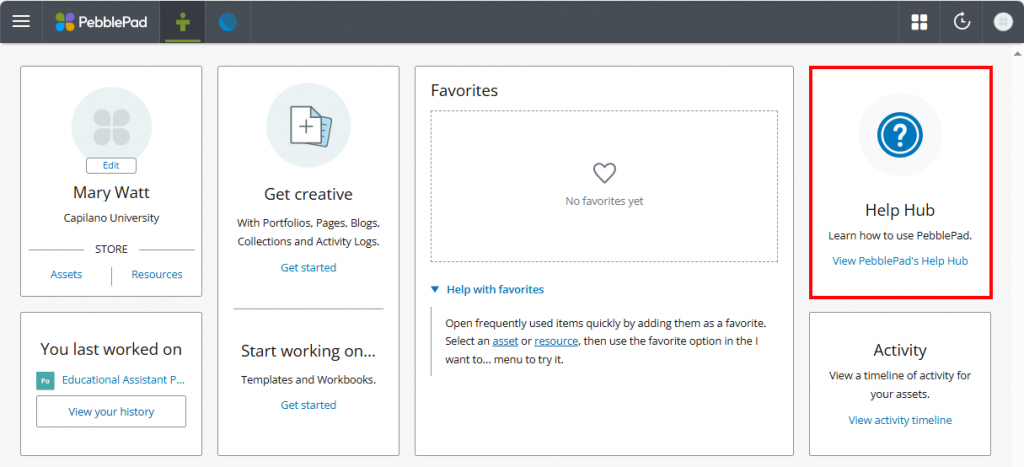Image resolution: width=1024 pixels, height=467 pixels.
Task: Click Get started under Get creative
Action: 308,267
